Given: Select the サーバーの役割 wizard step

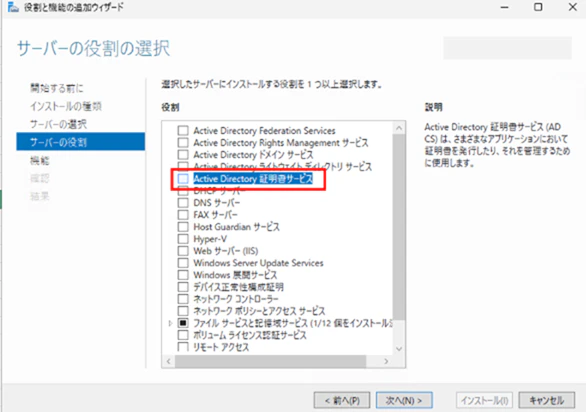Looking at the screenshot, I should (x=81, y=142).
